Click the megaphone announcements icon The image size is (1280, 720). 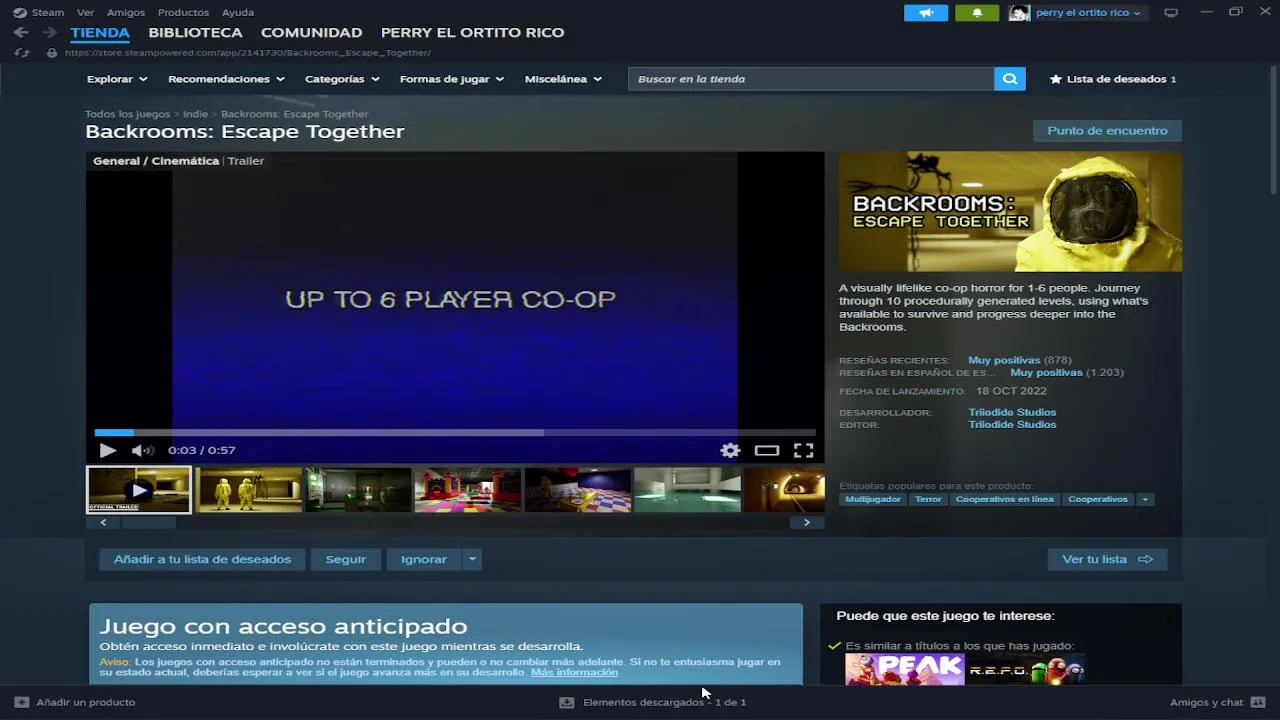926,13
